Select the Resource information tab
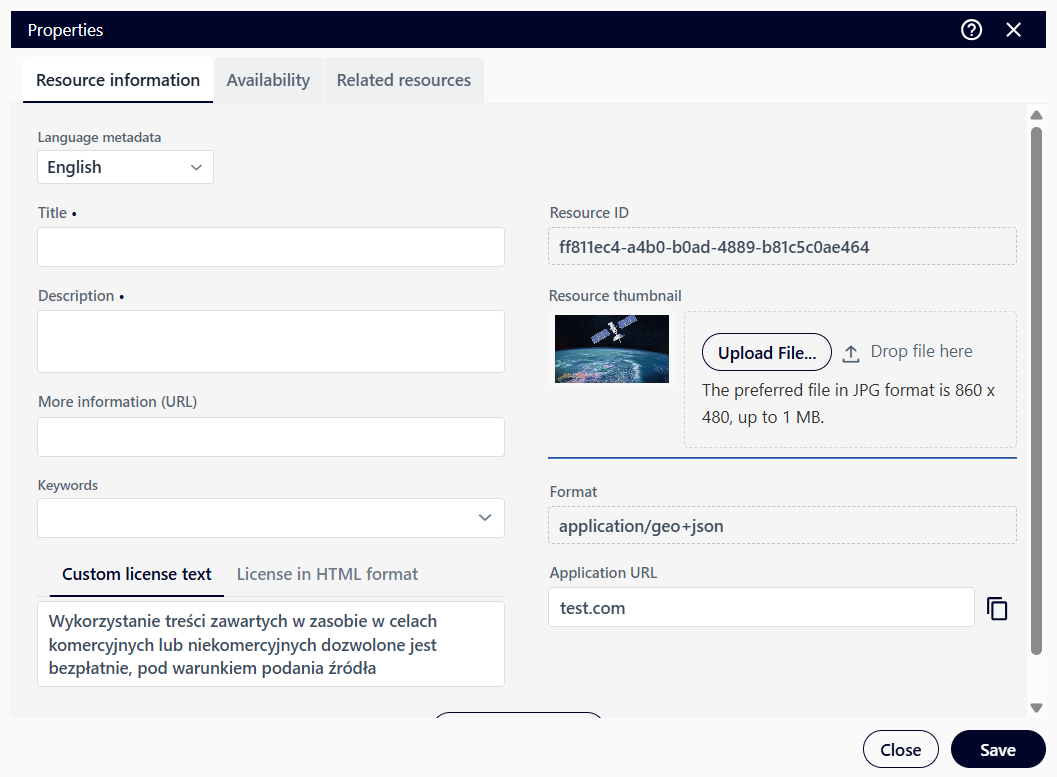This screenshot has height=777, width=1057. point(118,80)
